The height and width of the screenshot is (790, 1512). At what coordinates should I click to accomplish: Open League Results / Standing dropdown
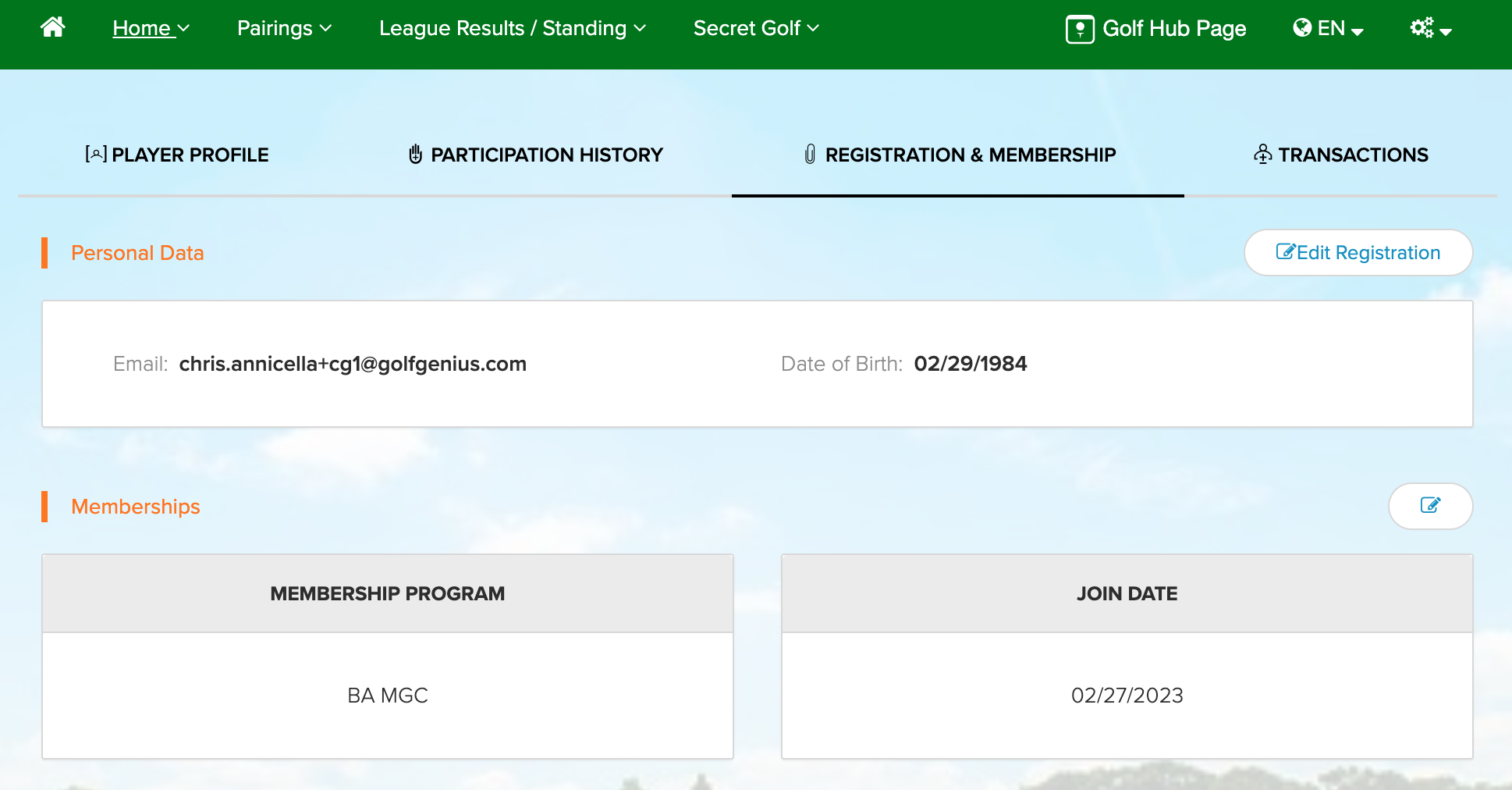pyautogui.click(x=513, y=28)
